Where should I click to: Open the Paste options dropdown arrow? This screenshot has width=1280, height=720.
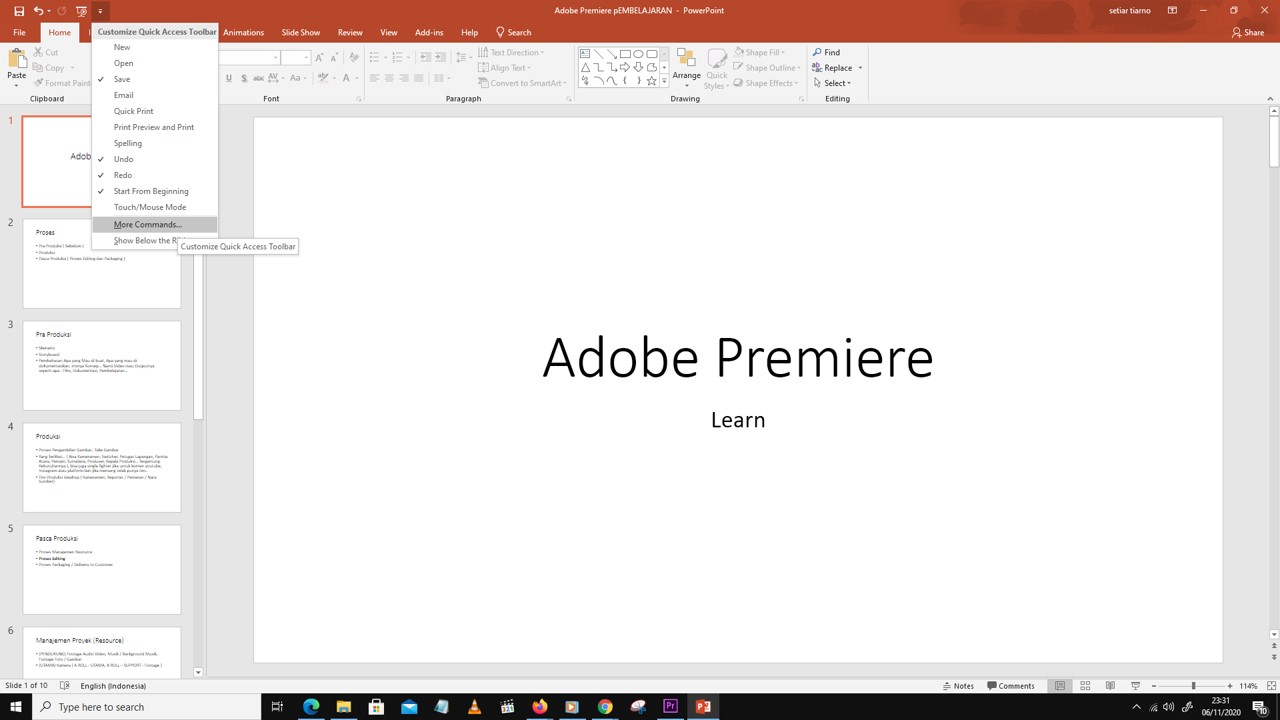[17, 84]
